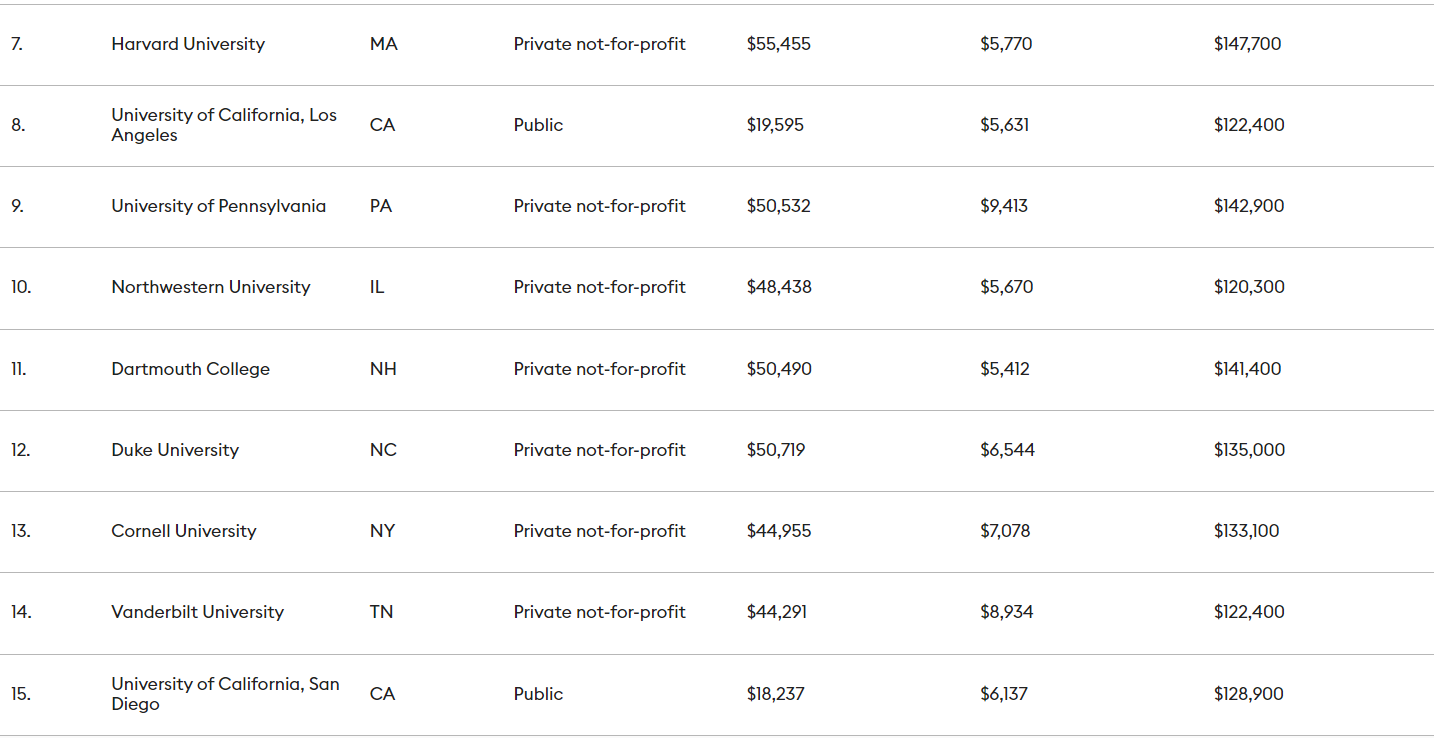Click University of Pennsylvania row name

coord(218,206)
